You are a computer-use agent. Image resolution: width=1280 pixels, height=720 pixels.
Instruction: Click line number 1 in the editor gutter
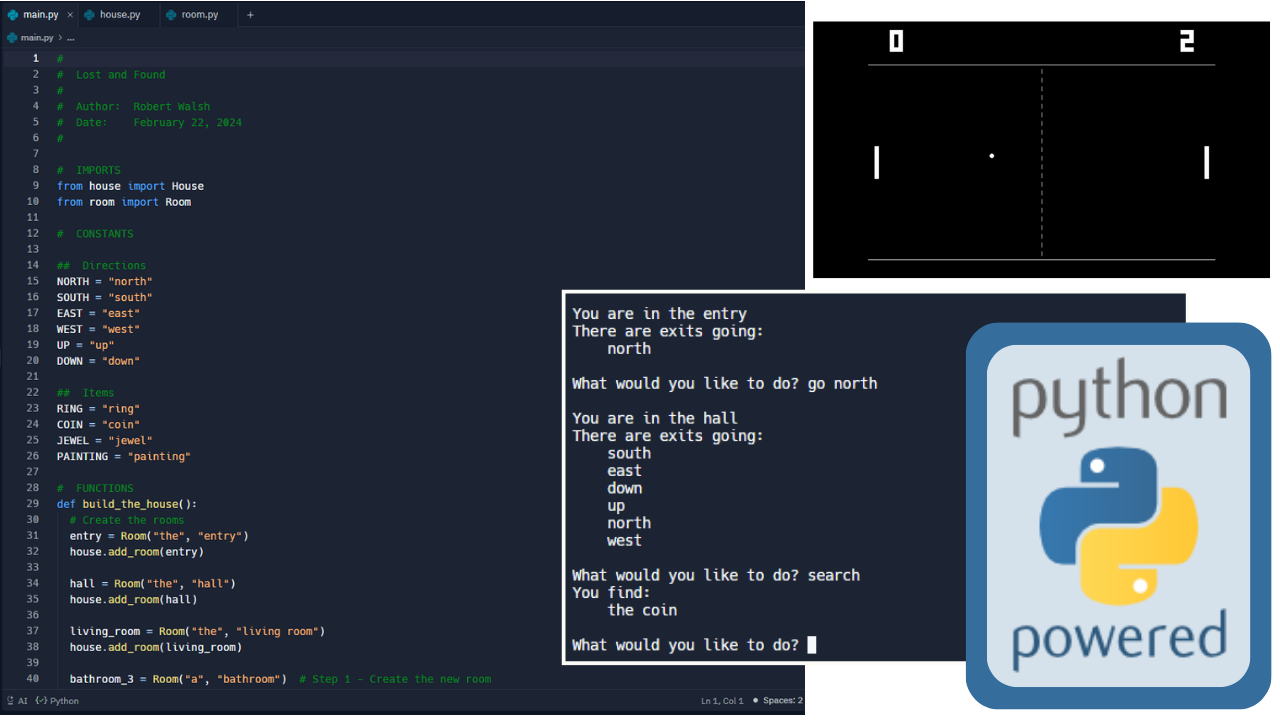[x=36, y=59]
